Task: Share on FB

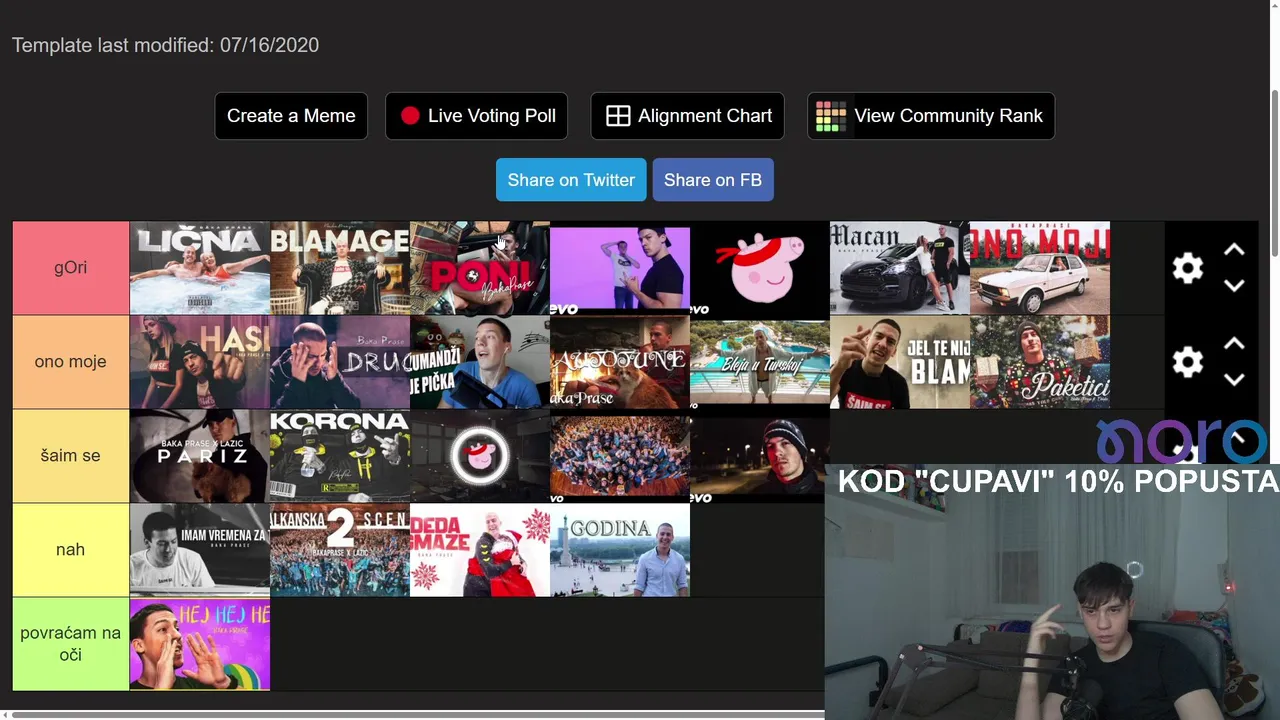Action: click(713, 180)
